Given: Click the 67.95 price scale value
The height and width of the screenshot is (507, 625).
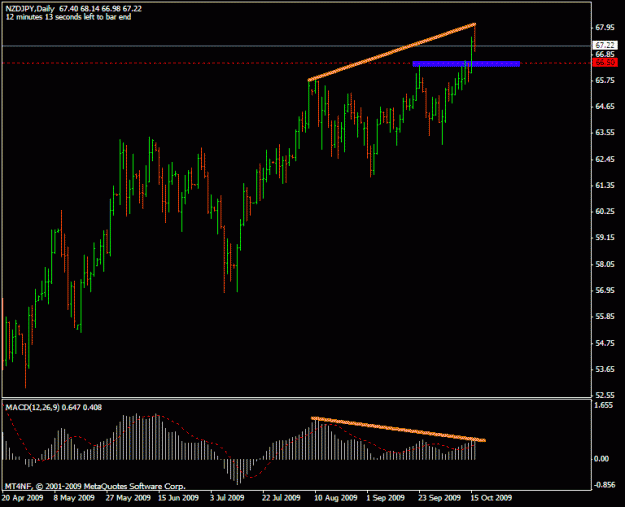Looking at the screenshot, I should click(x=604, y=28).
